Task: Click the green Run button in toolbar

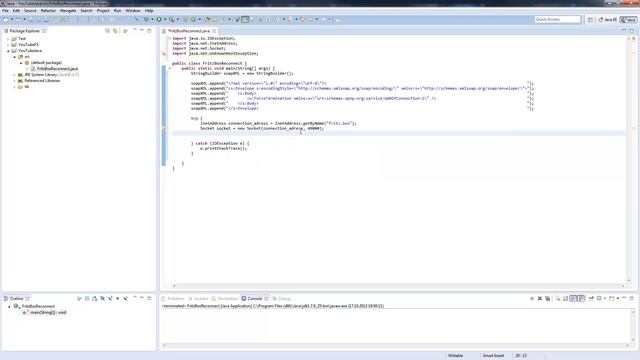Action: tap(159, 19)
